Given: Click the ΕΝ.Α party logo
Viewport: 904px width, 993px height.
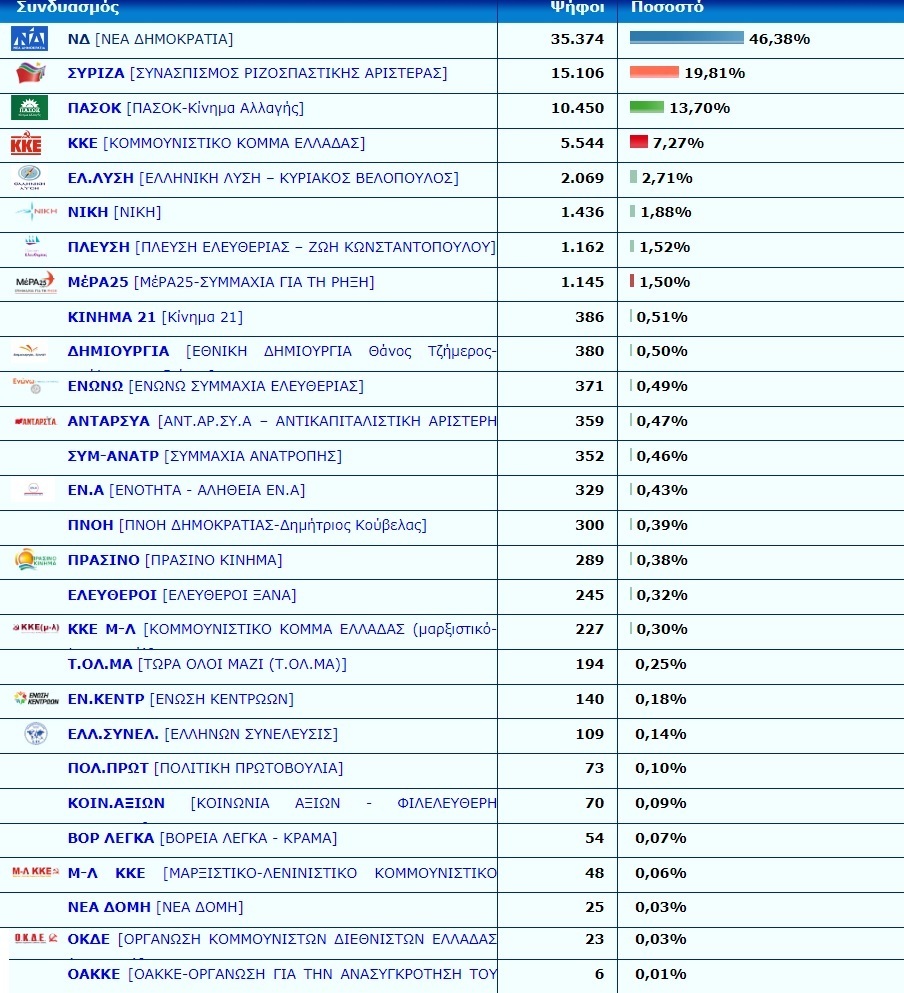Looking at the screenshot, I should [x=33, y=490].
